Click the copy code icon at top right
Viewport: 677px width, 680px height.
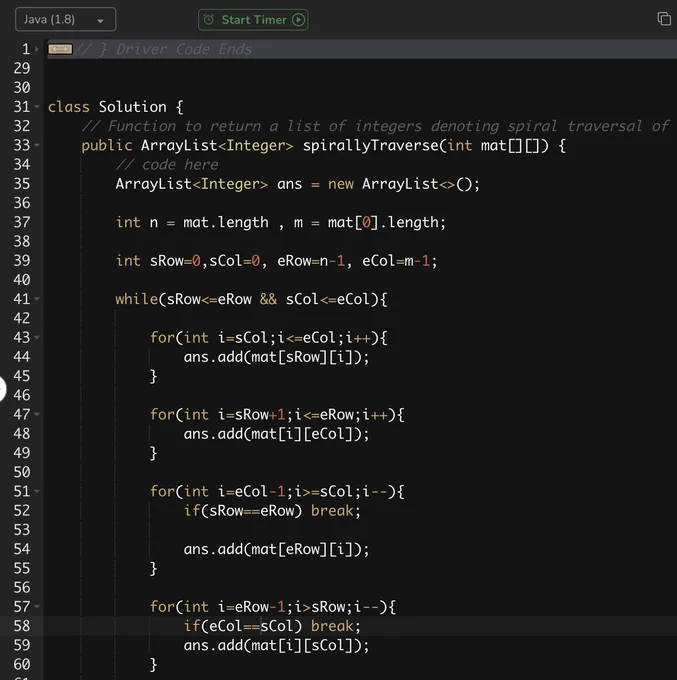coord(664,19)
